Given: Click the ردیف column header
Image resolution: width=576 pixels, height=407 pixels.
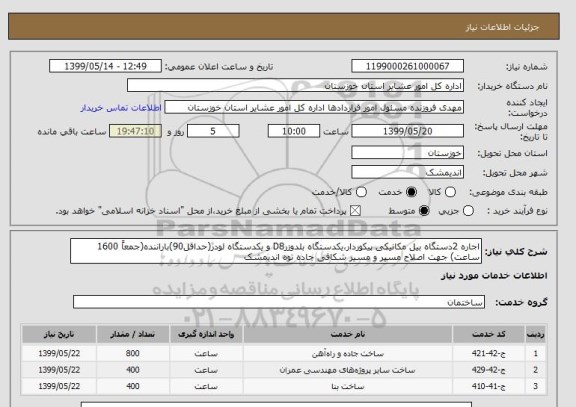Looking at the screenshot, I should tap(536, 334).
